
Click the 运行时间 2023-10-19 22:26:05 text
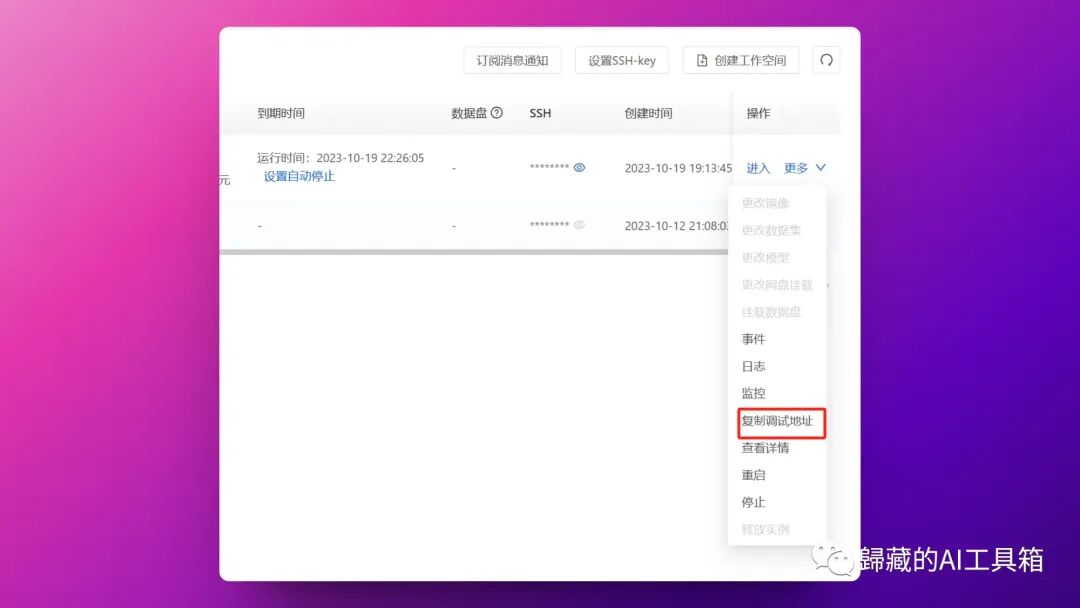tap(340, 158)
